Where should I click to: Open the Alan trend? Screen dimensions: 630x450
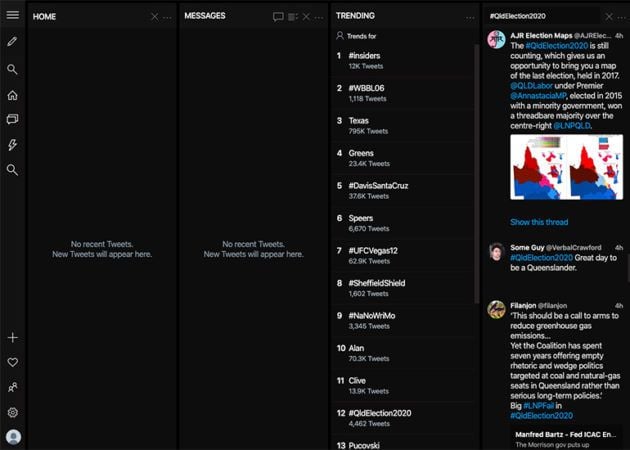click(403, 353)
